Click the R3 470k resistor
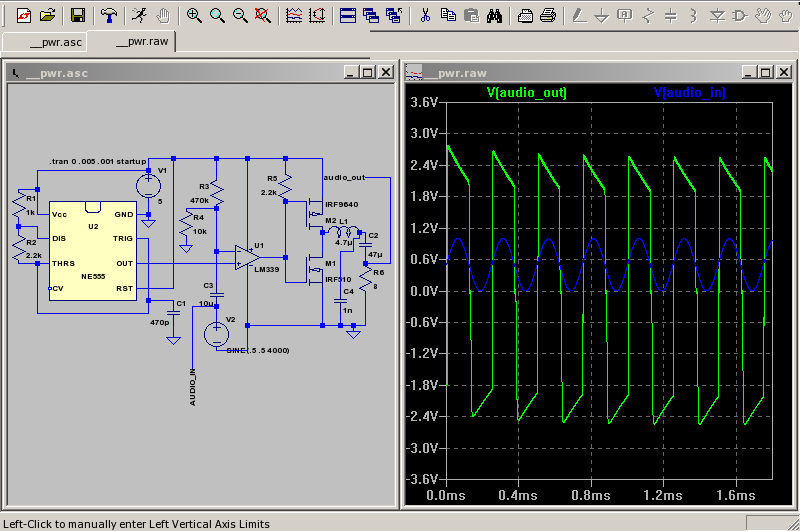The image size is (800, 531). (x=217, y=193)
